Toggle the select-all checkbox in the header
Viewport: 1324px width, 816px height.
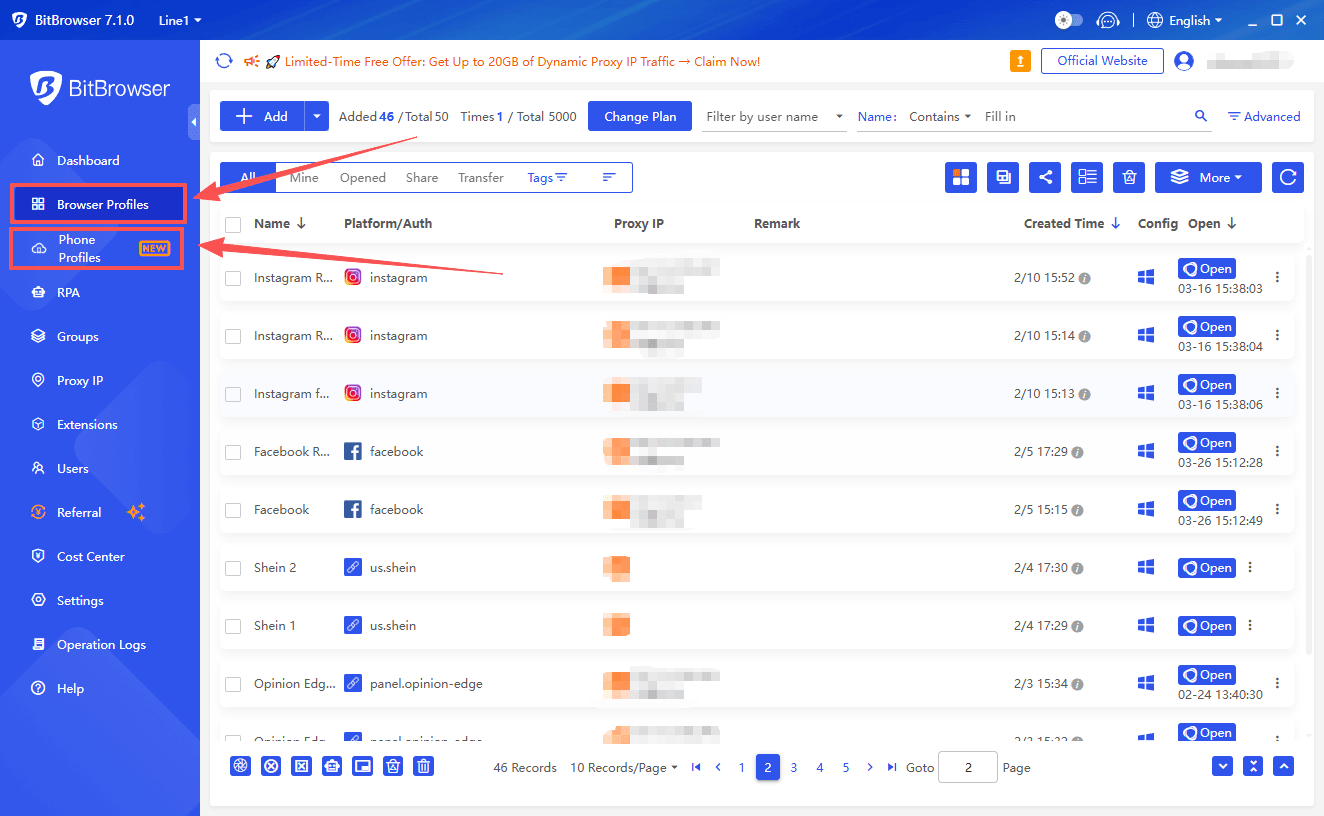(x=232, y=224)
